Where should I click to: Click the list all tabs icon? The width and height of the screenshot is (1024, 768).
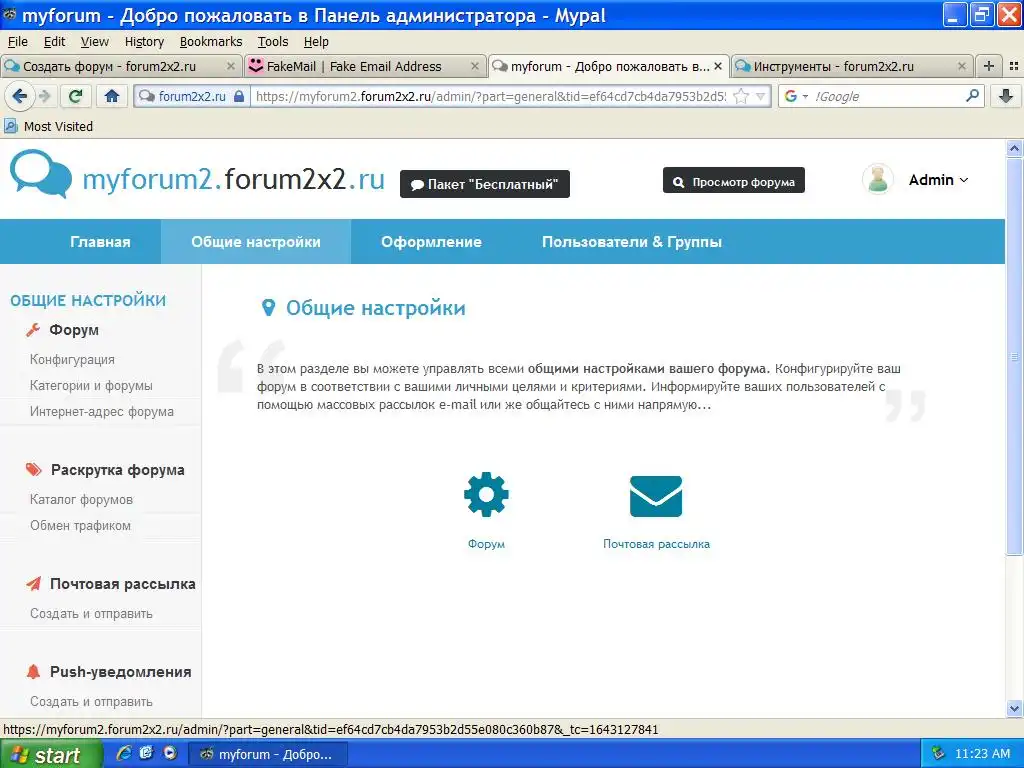tap(1014, 66)
